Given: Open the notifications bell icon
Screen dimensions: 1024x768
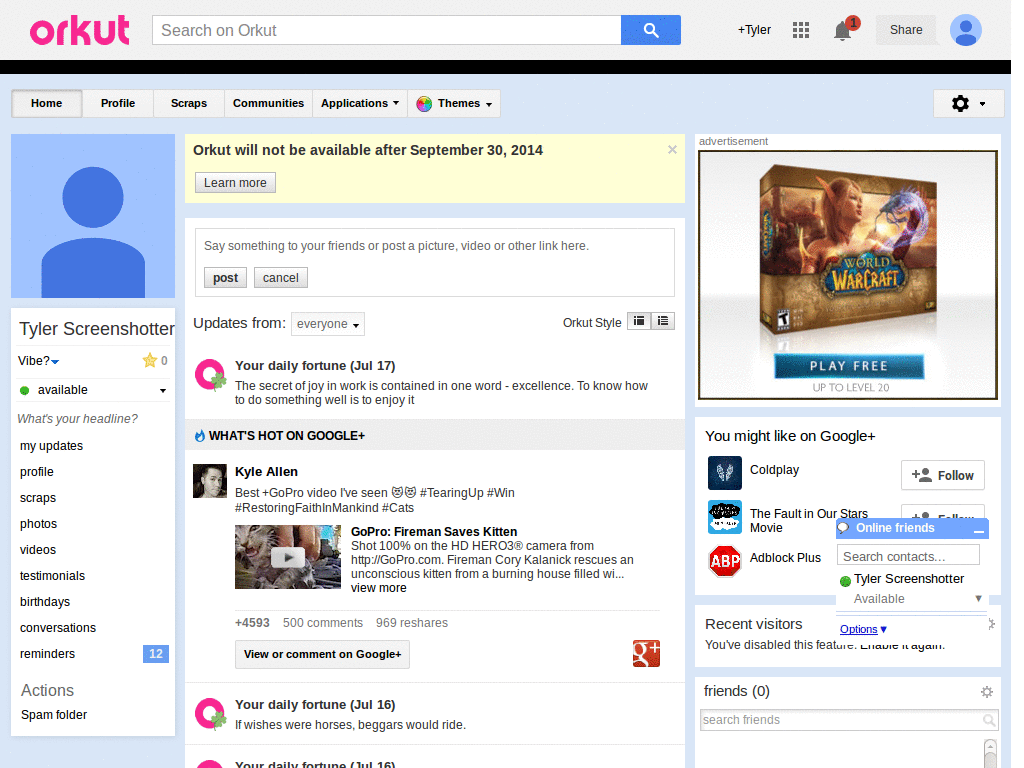Looking at the screenshot, I should click(x=842, y=30).
